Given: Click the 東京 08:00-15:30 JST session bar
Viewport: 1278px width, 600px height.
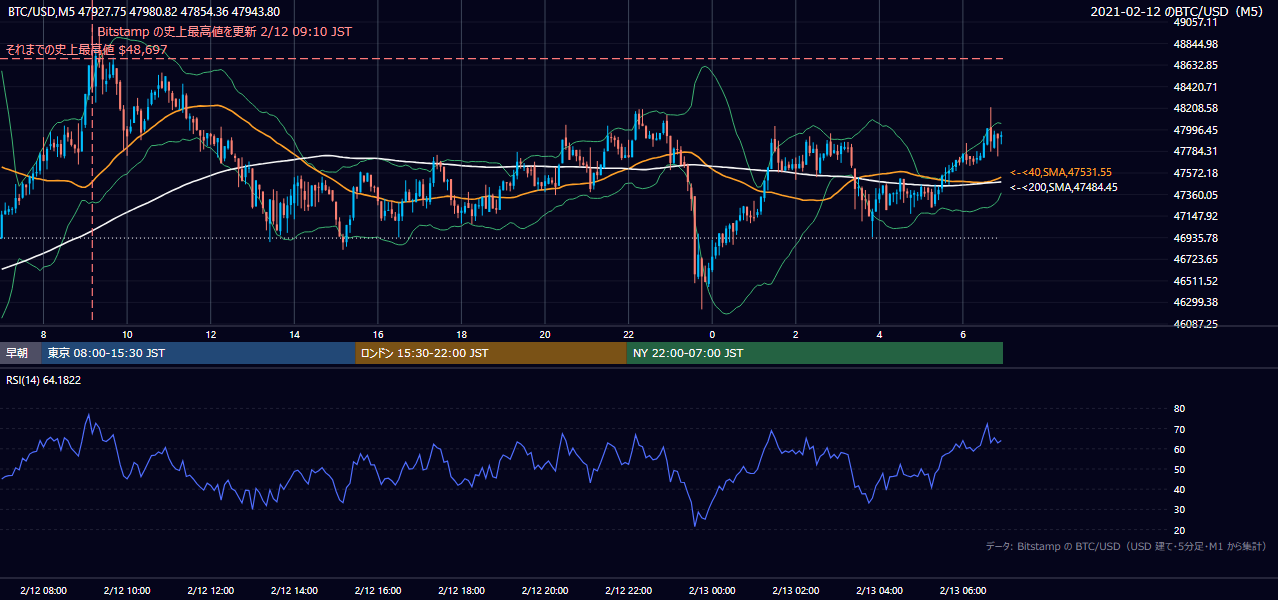Looking at the screenshot, I should [199, 353].
